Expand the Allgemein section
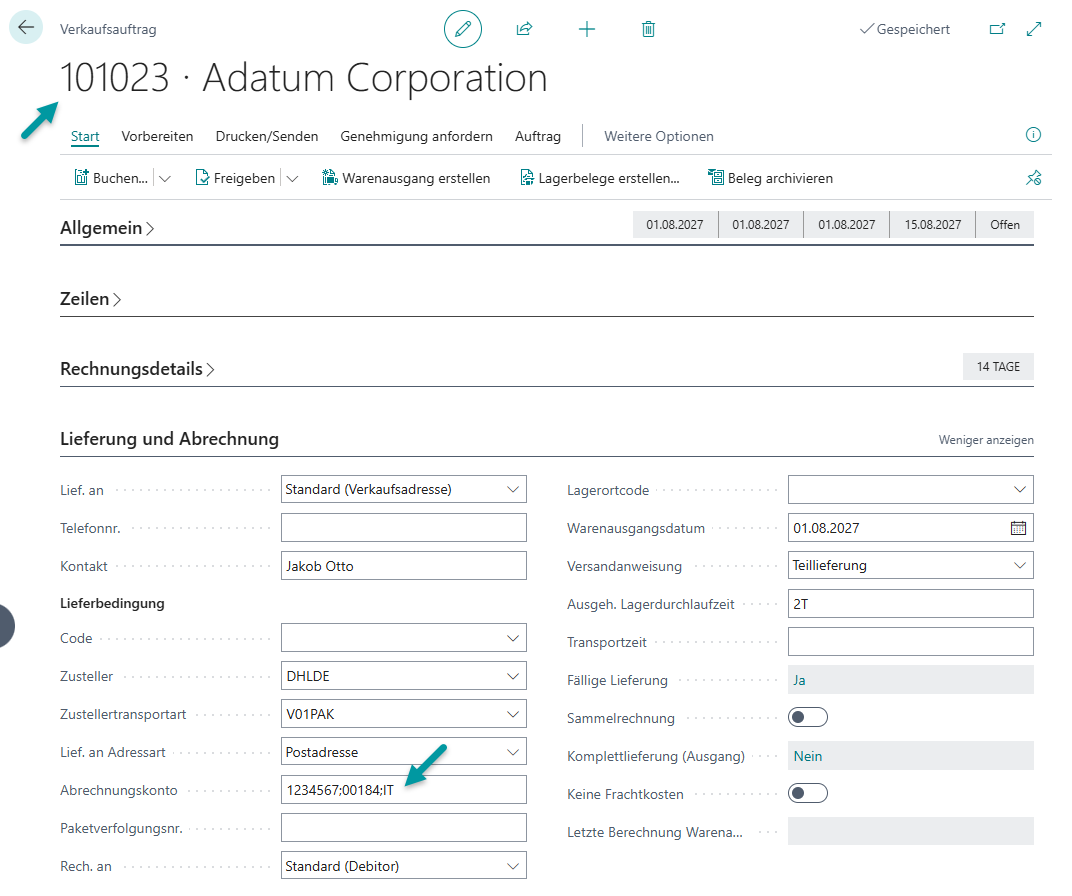The height and width of the screenshot is (896, 1072). click(x=107, y=228)
